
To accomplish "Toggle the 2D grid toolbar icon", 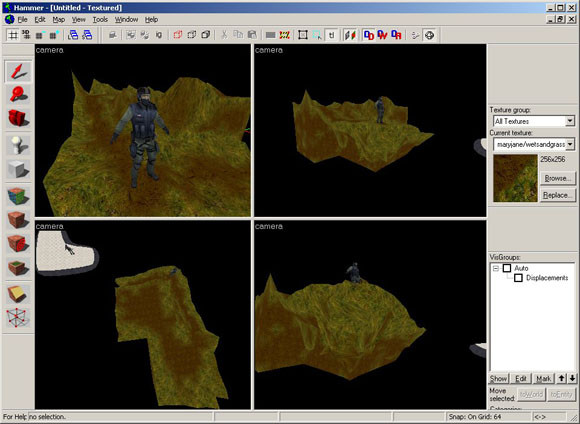I will click(13, 35).
